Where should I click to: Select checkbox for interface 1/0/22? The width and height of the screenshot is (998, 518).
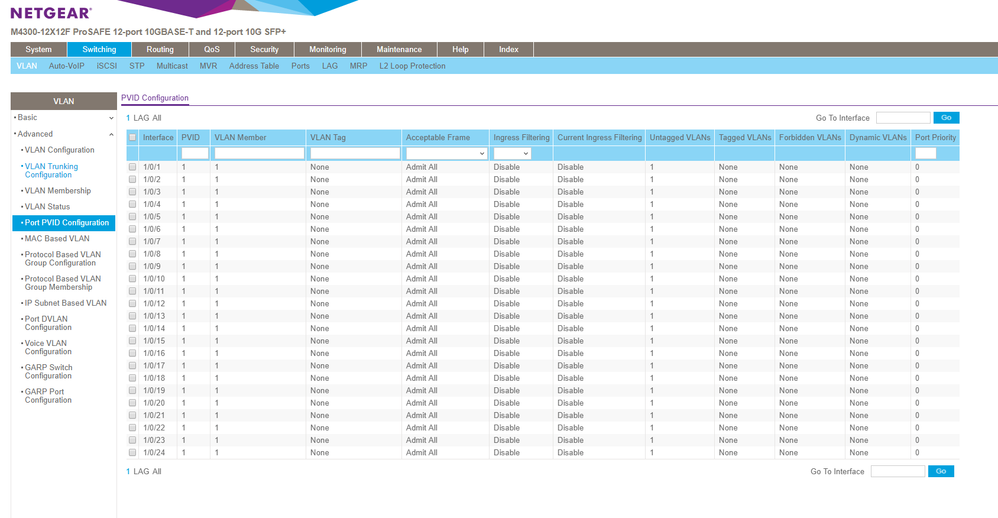pos(132,428)
